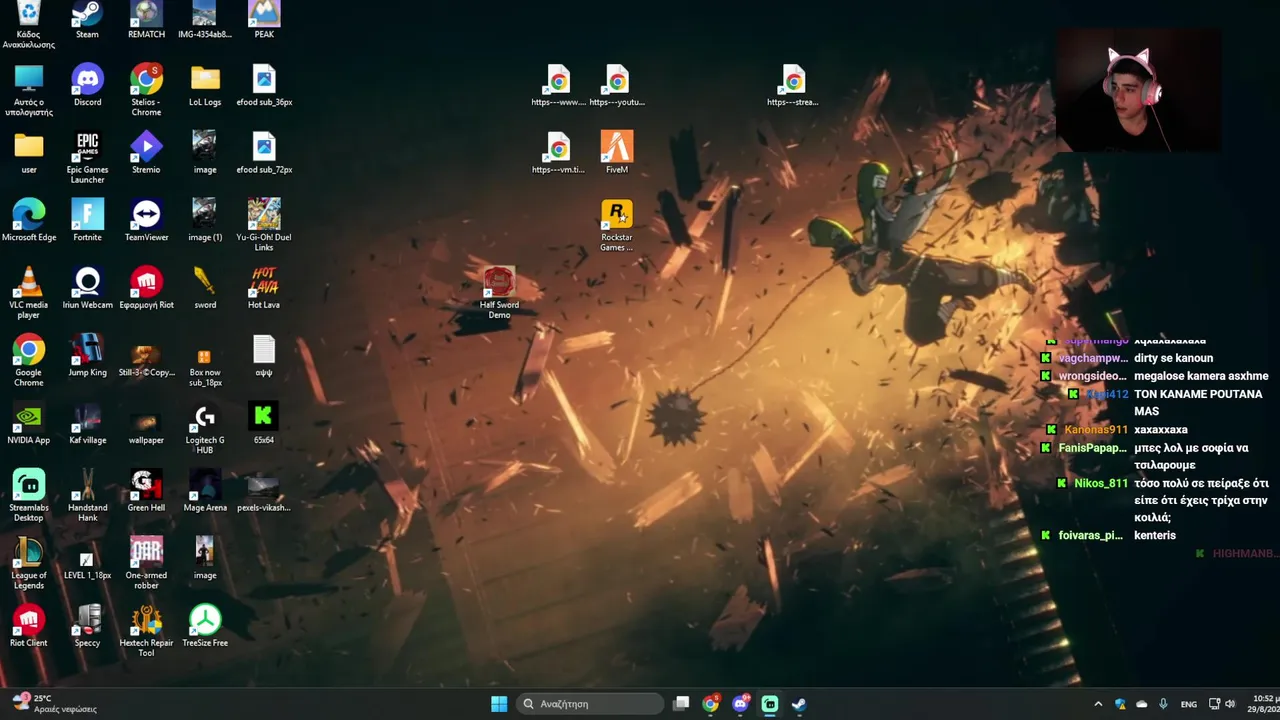Viewport: 1280px width, 720px height.
Task: Open the https---strea... web shortcut
Action: coord(793,85)
